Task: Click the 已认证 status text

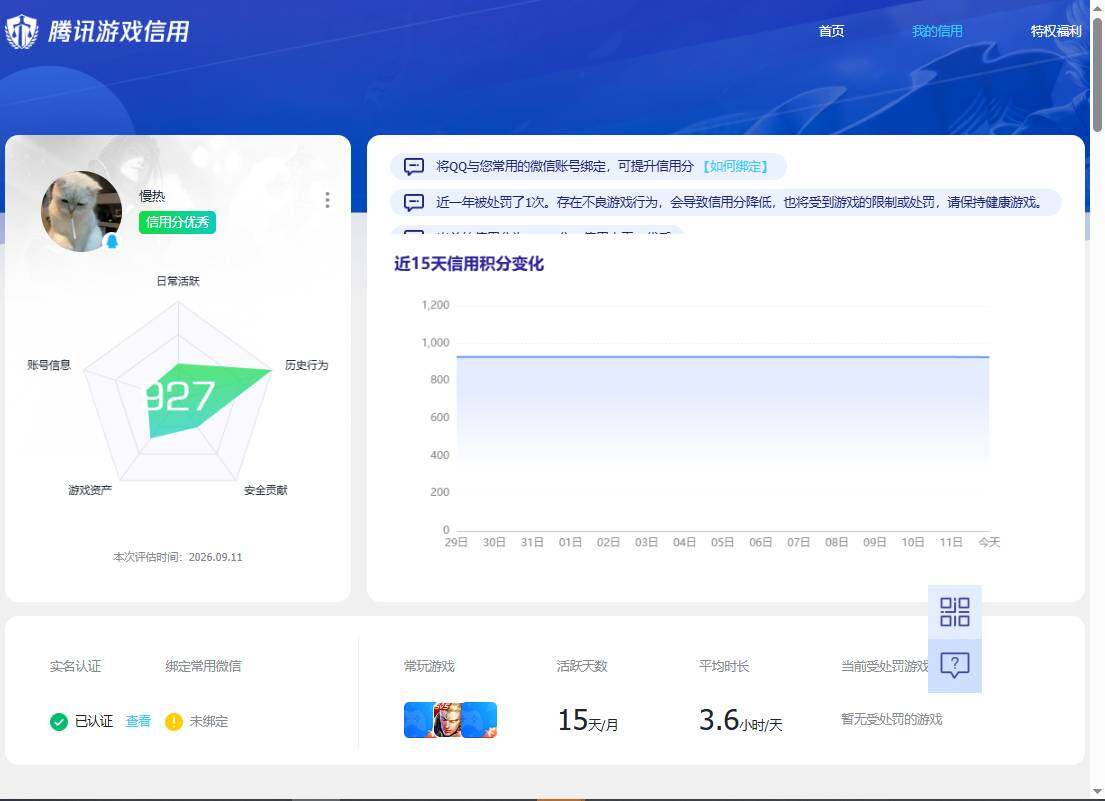Action: point(94,721)
